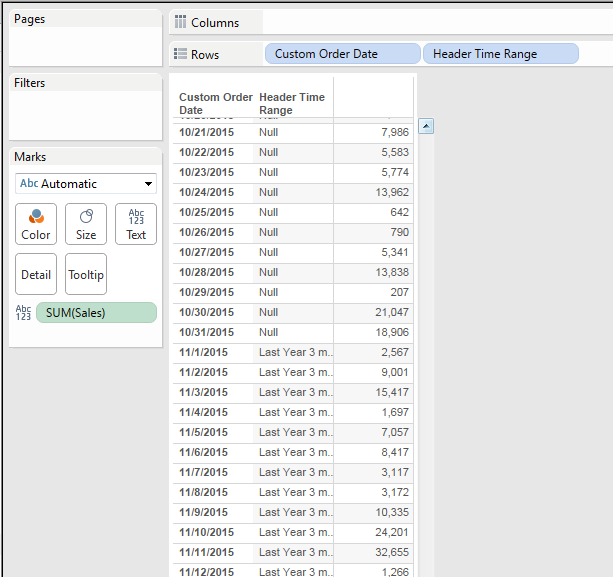Select the 10/26/2015 row label
Screen dimensions: 613x577
[x=206, y=232]
